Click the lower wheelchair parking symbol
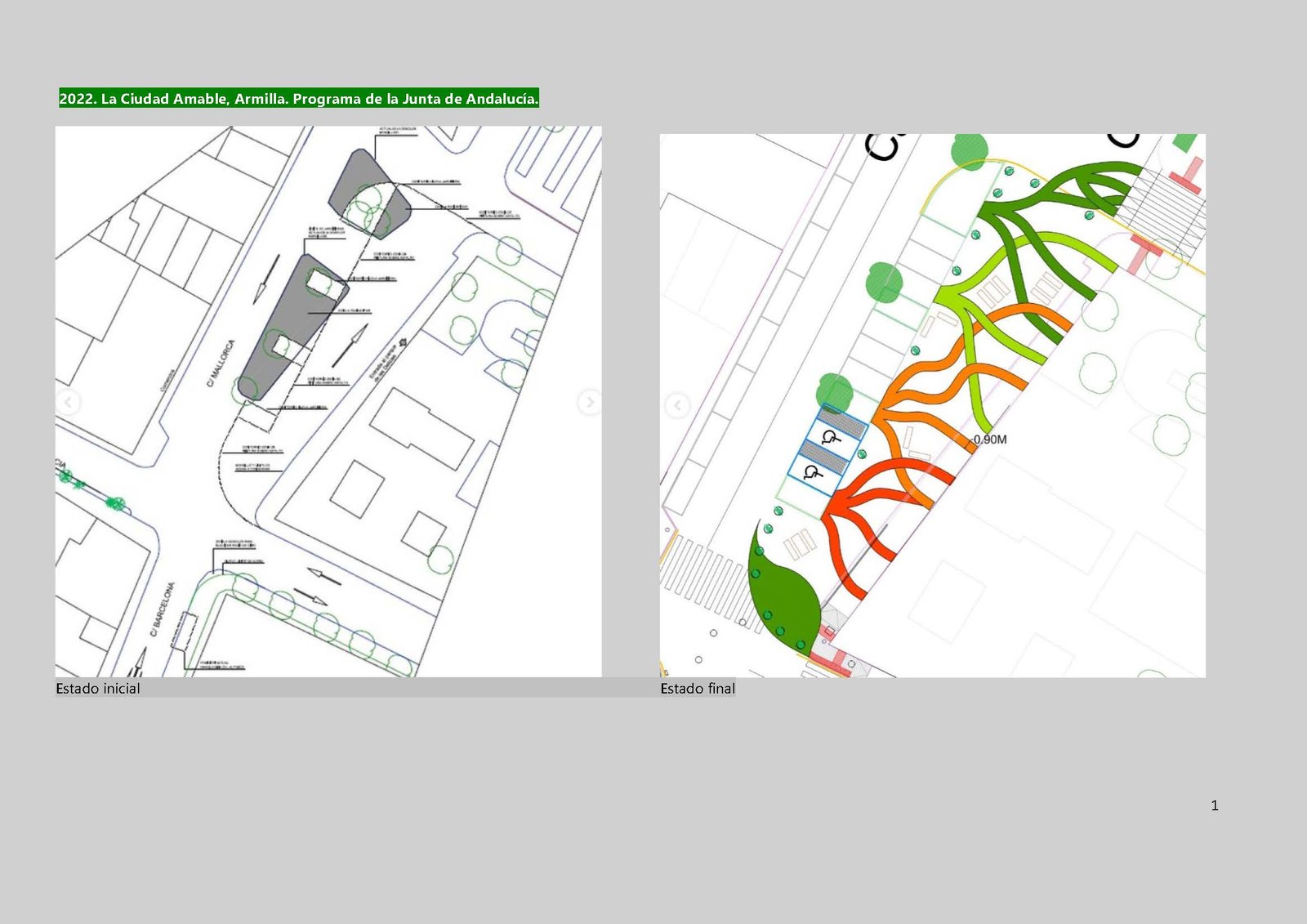This screenshot has width=1307, height=924. coord(810,471)
